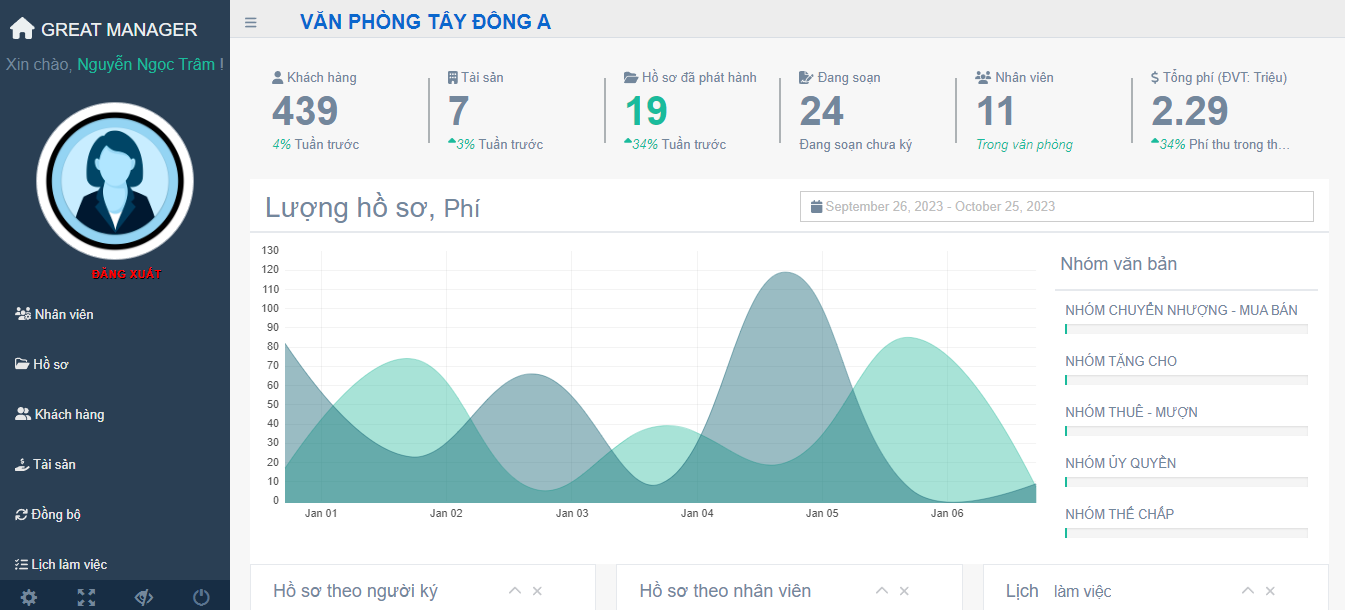Image resolution: width=1345 pixels, height=610 pixels.
Task: Collapse the Hồ sơ theo nhân viên panel
Action: [882, 591]
